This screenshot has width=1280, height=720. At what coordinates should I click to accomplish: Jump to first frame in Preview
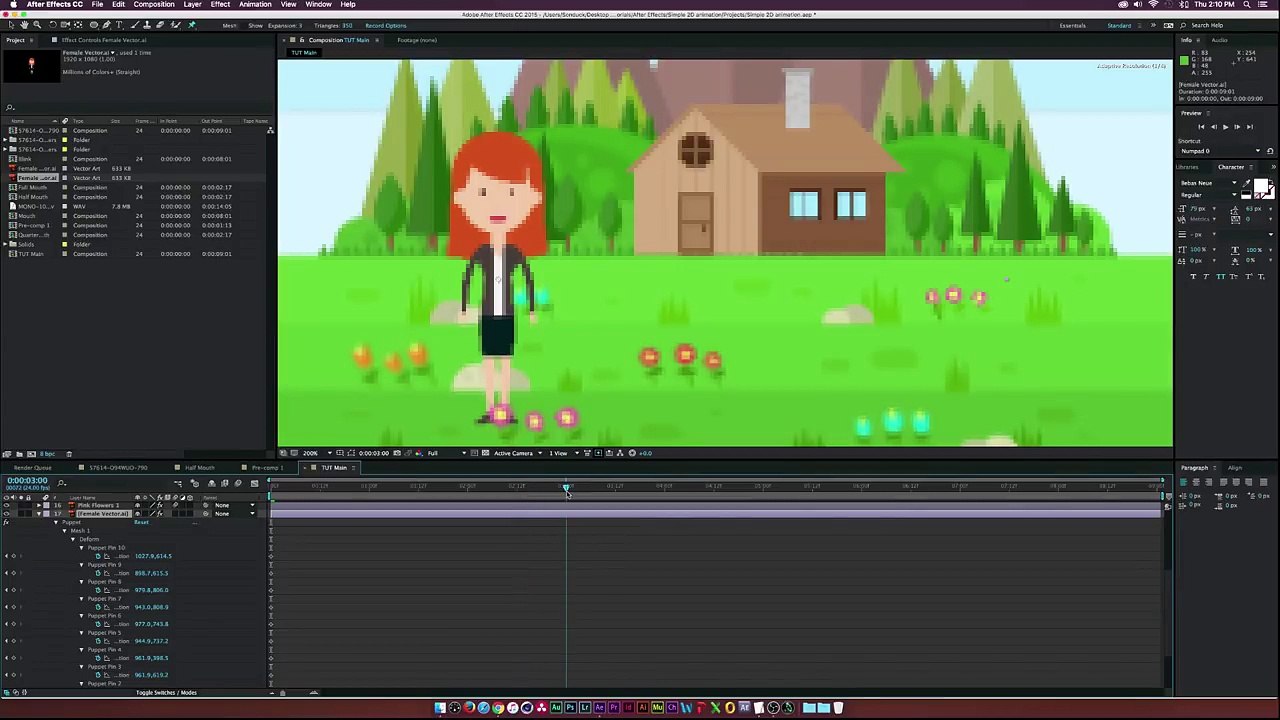click(x=1201, y=127)
